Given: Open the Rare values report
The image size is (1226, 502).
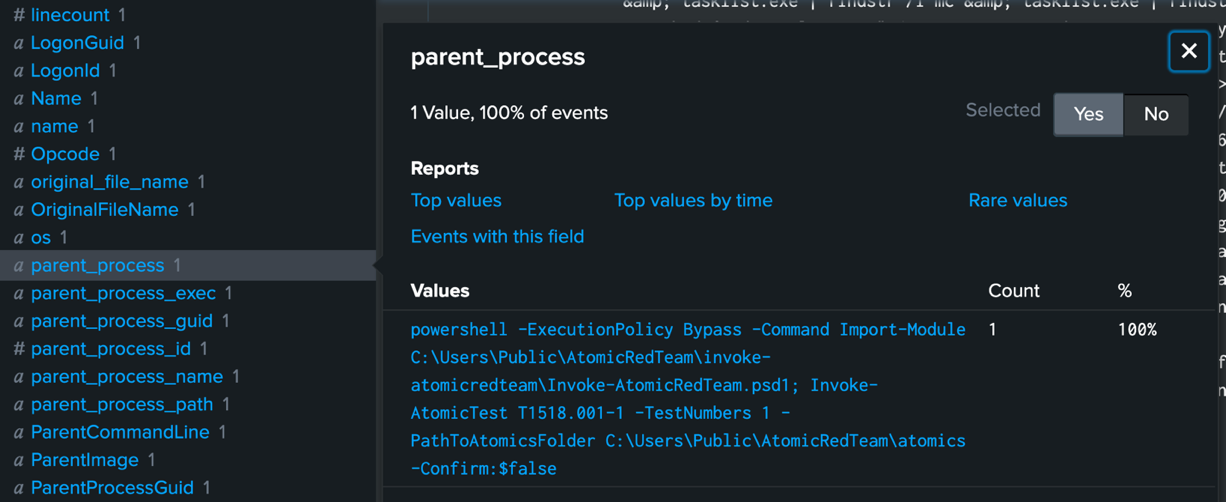Looking at the screenshot, I should 1017,200.
